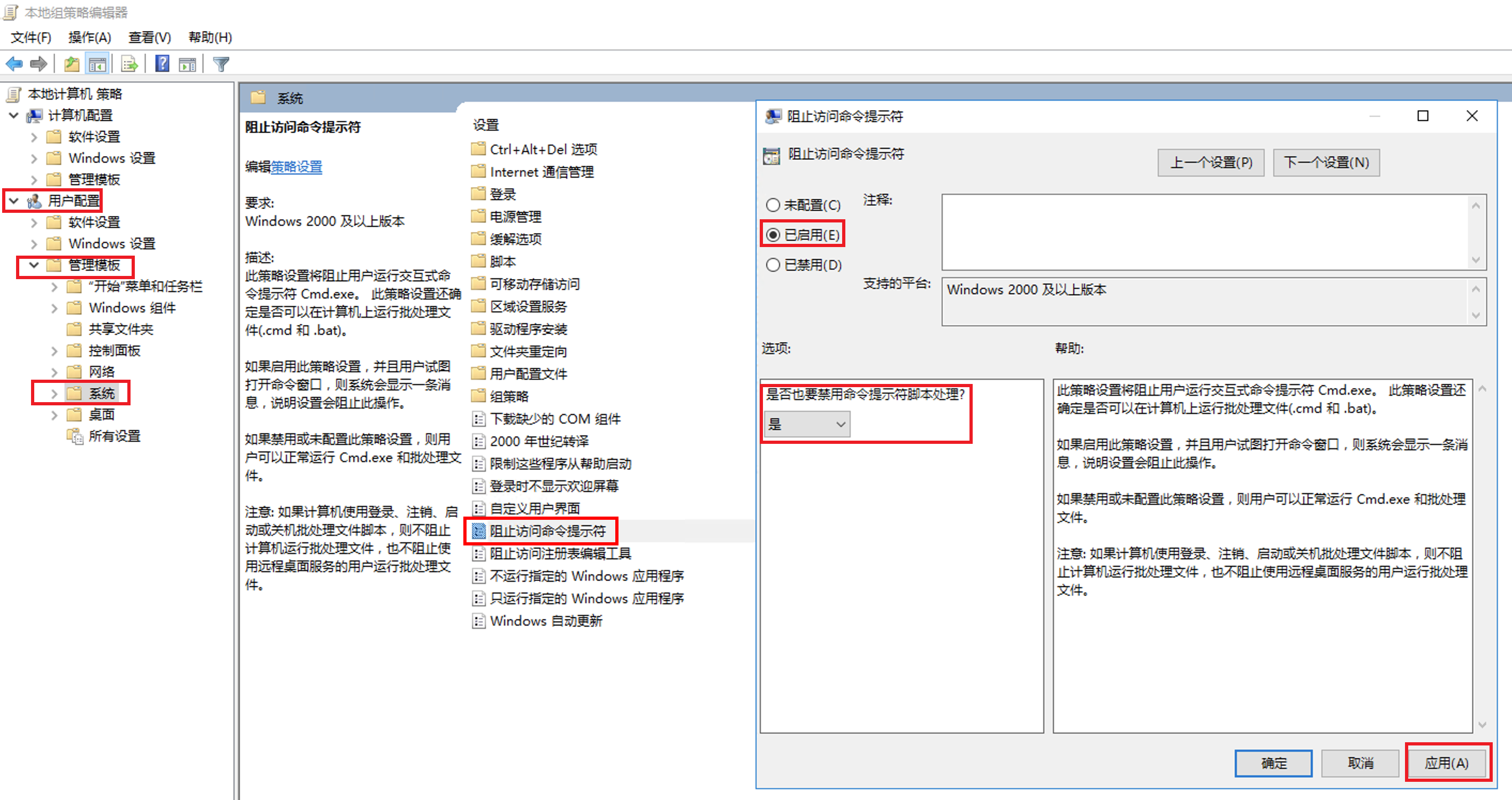This screenshot has height=800, width=1512.
Task: Click the 帮助 pane scroll down arrow
Action: (x=1482, y=725)
